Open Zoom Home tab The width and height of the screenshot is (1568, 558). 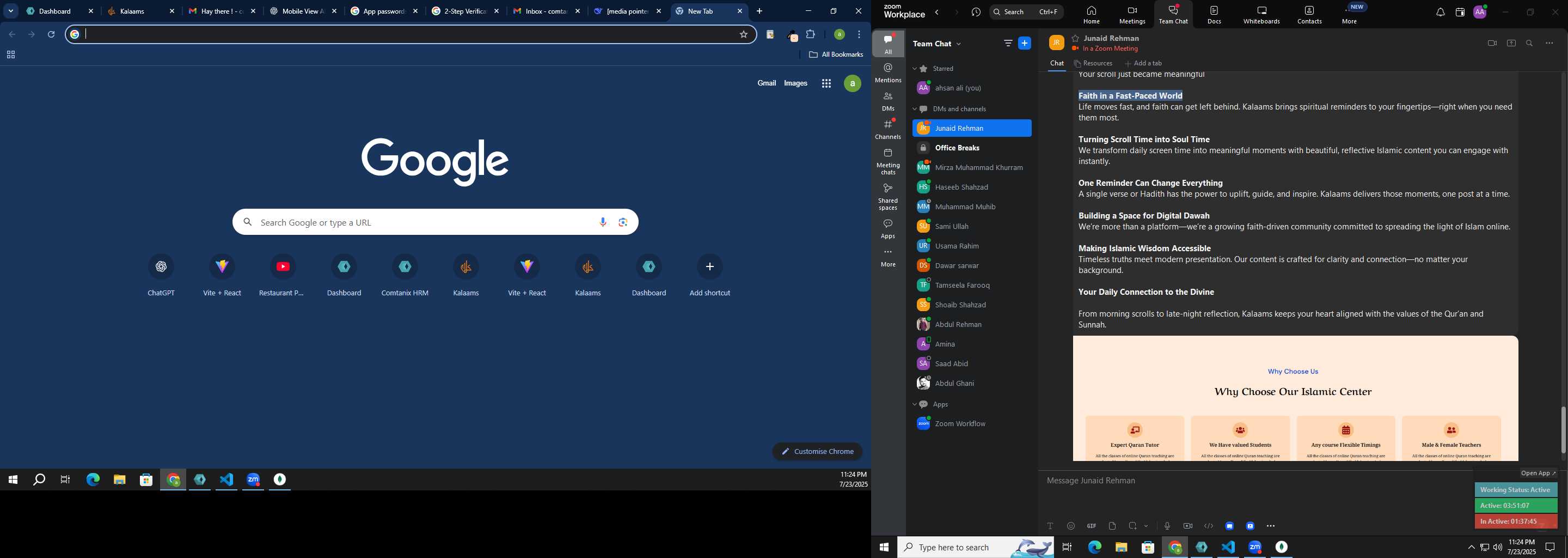click(1092, 15)
